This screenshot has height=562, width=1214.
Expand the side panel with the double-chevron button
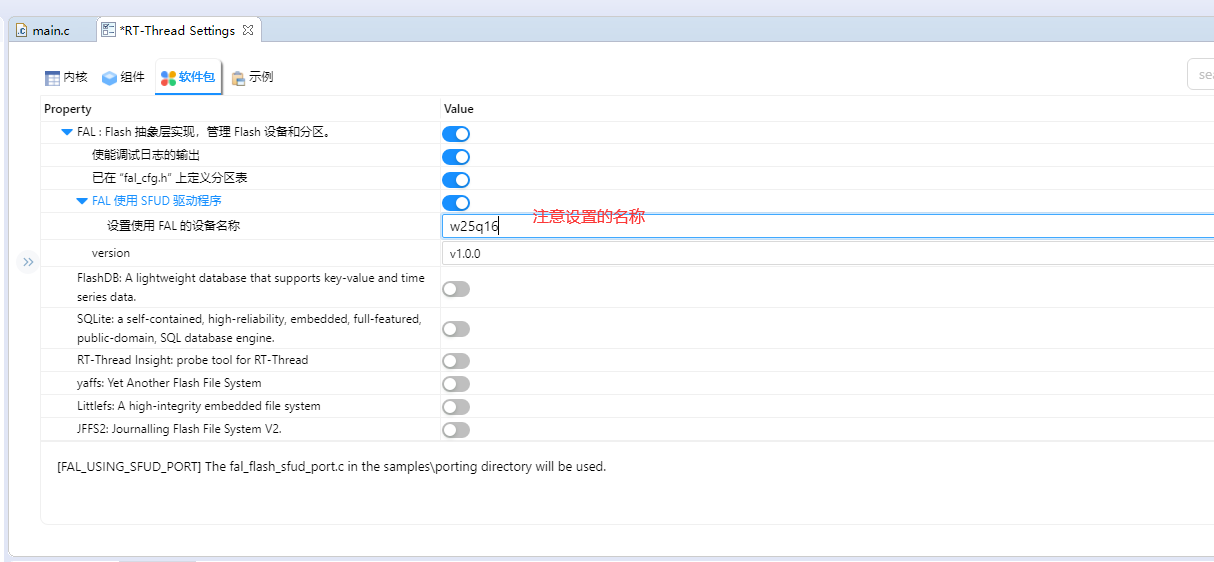[28, 262]
